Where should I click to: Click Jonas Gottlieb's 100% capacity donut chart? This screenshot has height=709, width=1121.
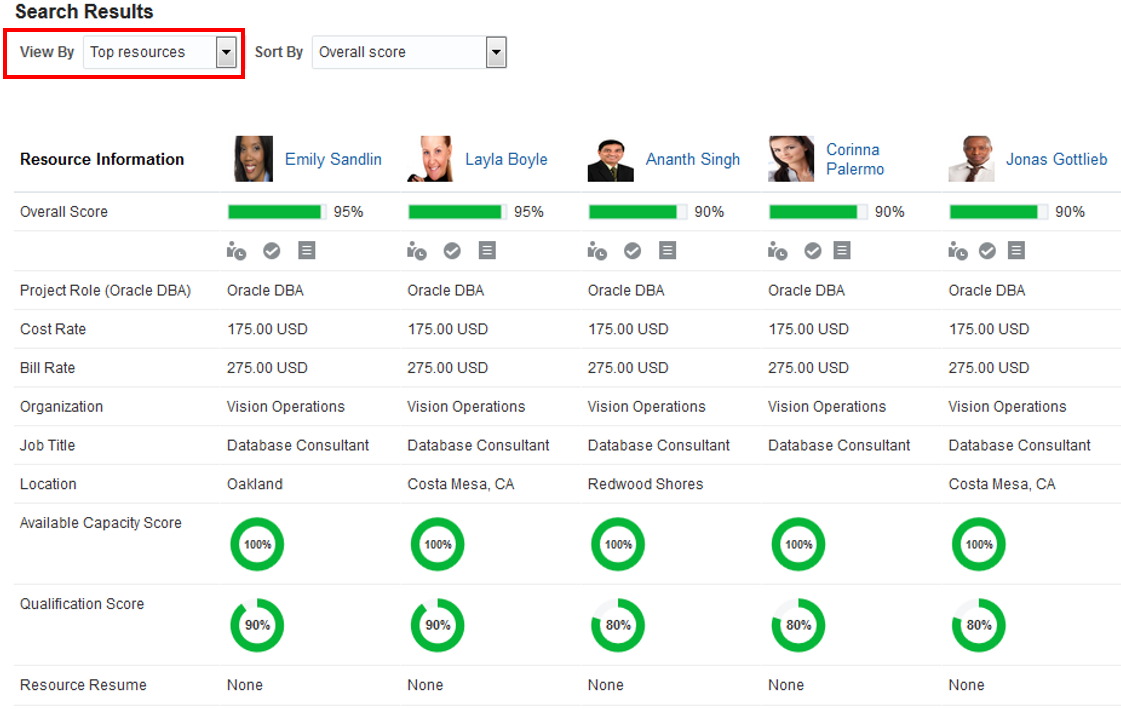point(979,544)
